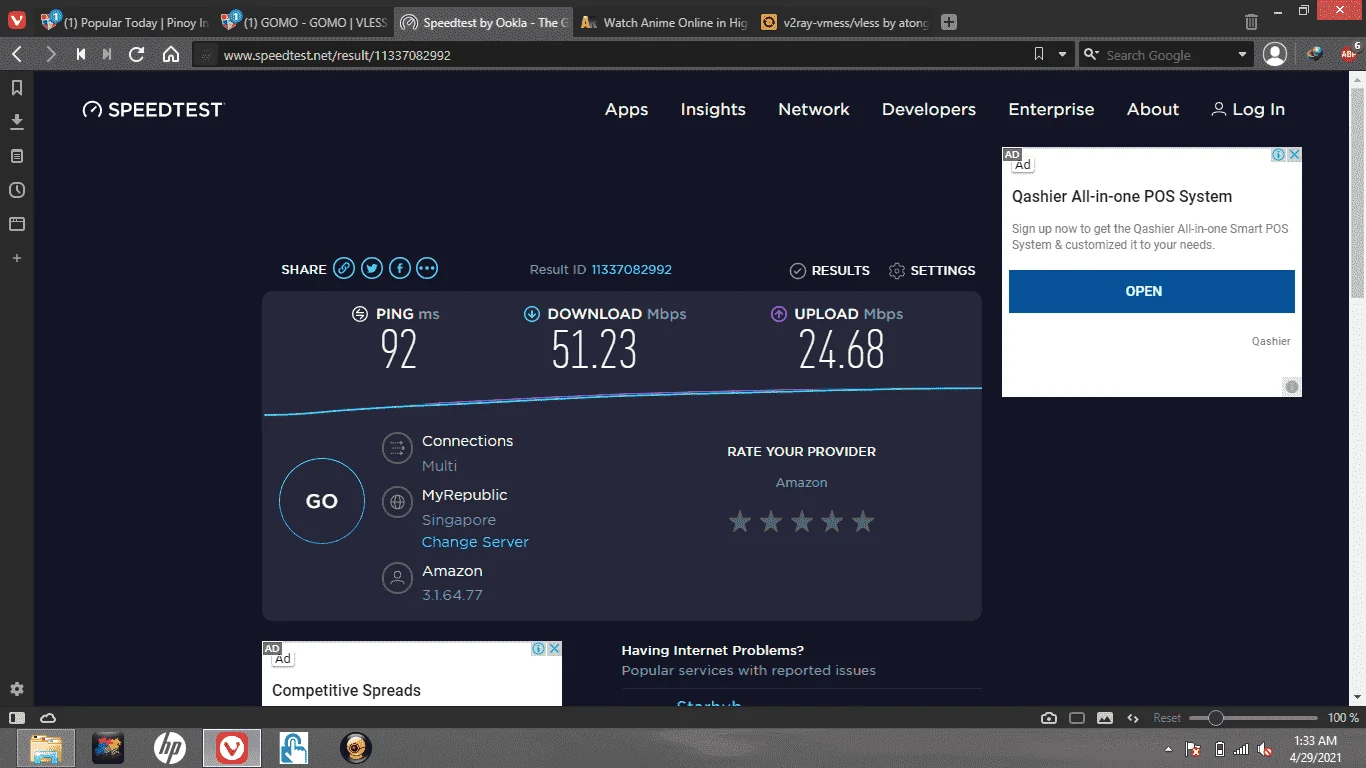Show hidden system tray icons

[1169, 748]
